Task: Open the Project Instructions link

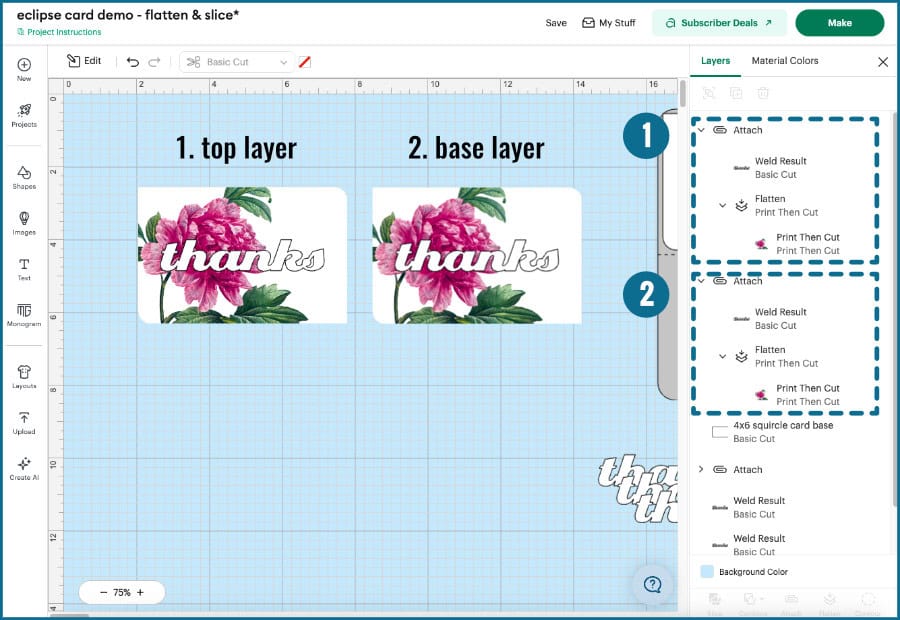Action: pos(59,32)
